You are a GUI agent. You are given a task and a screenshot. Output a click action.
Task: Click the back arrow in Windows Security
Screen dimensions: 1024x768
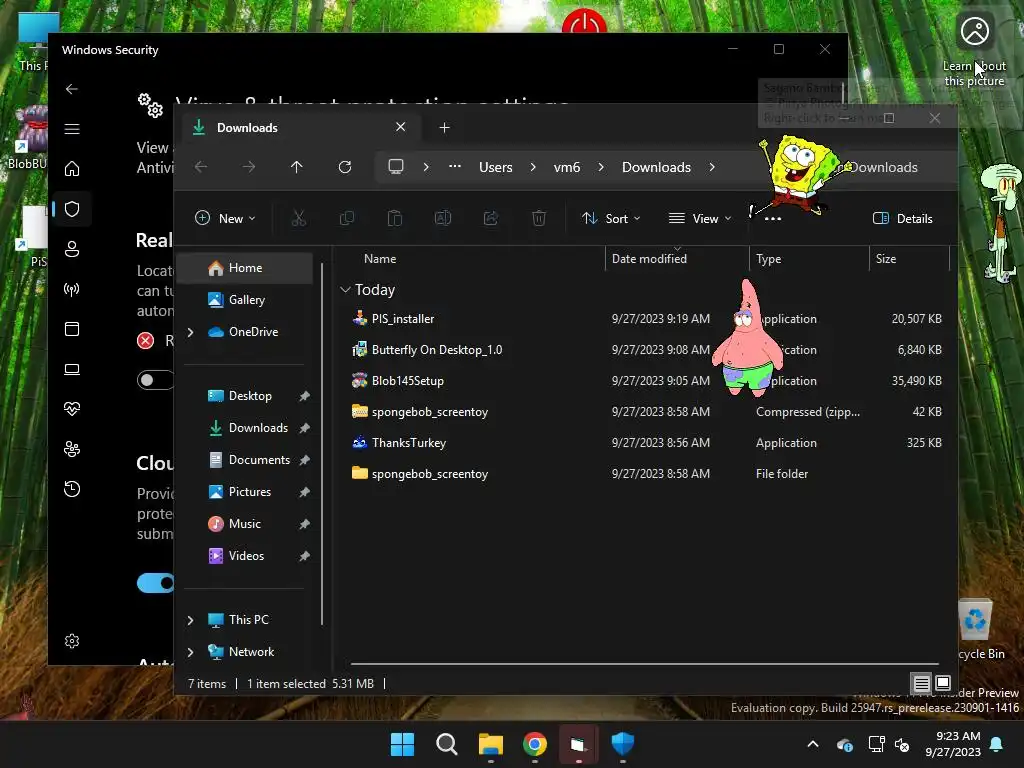pyautogui.click(x=72, y=89)
